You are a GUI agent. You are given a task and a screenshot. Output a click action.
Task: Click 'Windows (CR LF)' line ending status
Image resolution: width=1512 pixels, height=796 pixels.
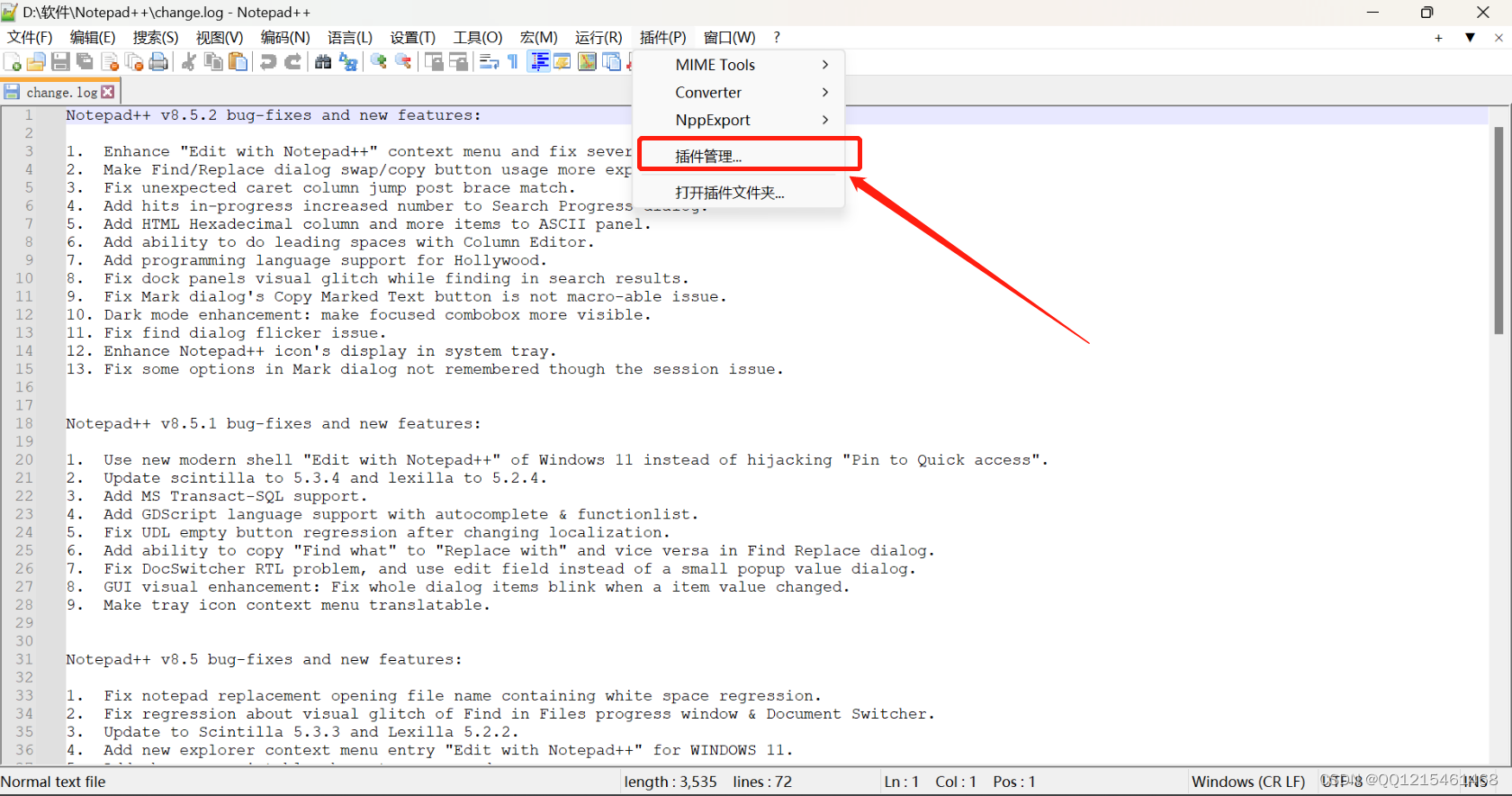coord(1248,782)
